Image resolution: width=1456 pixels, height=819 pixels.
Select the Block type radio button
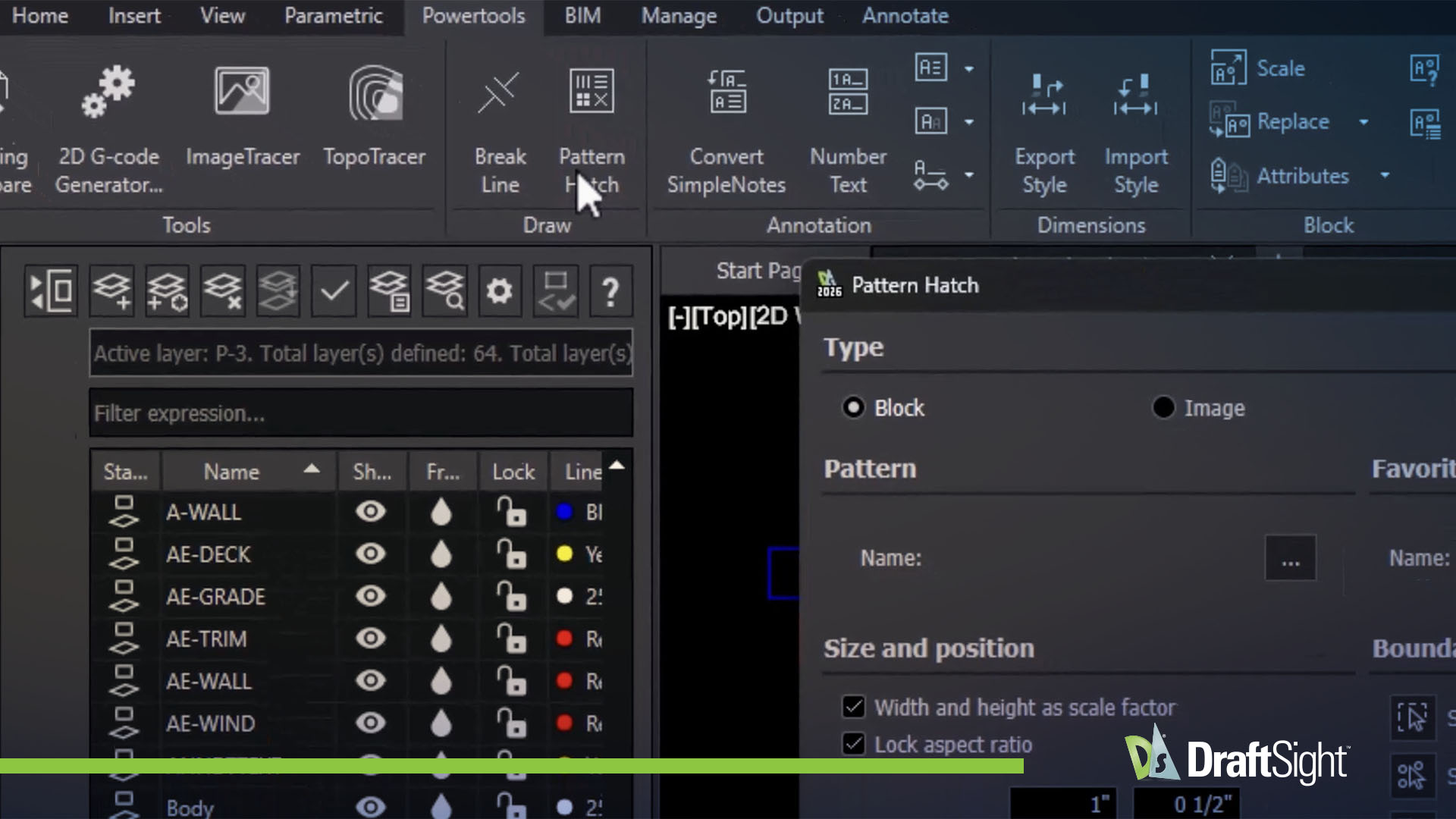[854, 407]
